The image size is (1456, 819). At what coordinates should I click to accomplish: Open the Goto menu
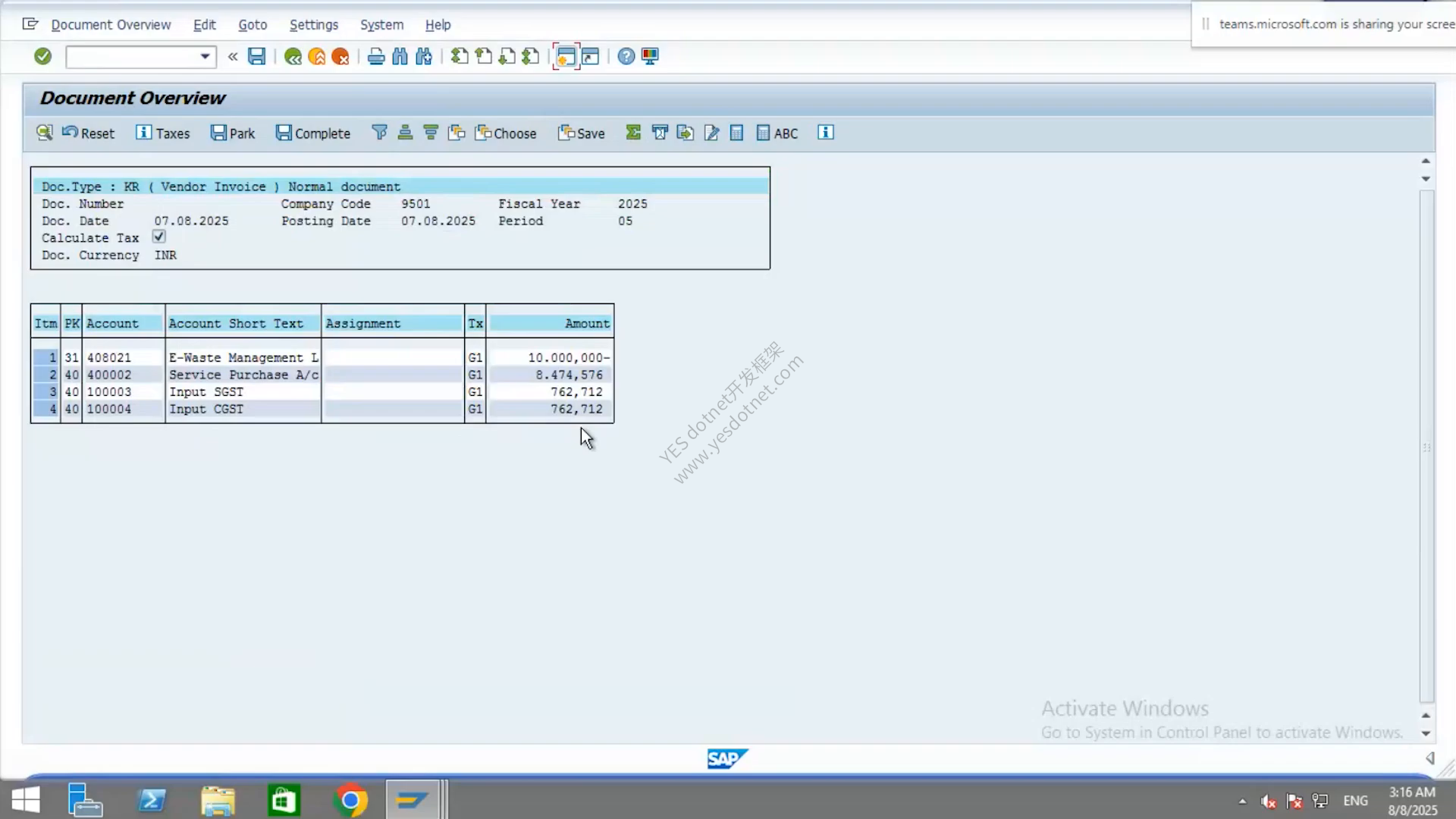click(x=253, y=24)
